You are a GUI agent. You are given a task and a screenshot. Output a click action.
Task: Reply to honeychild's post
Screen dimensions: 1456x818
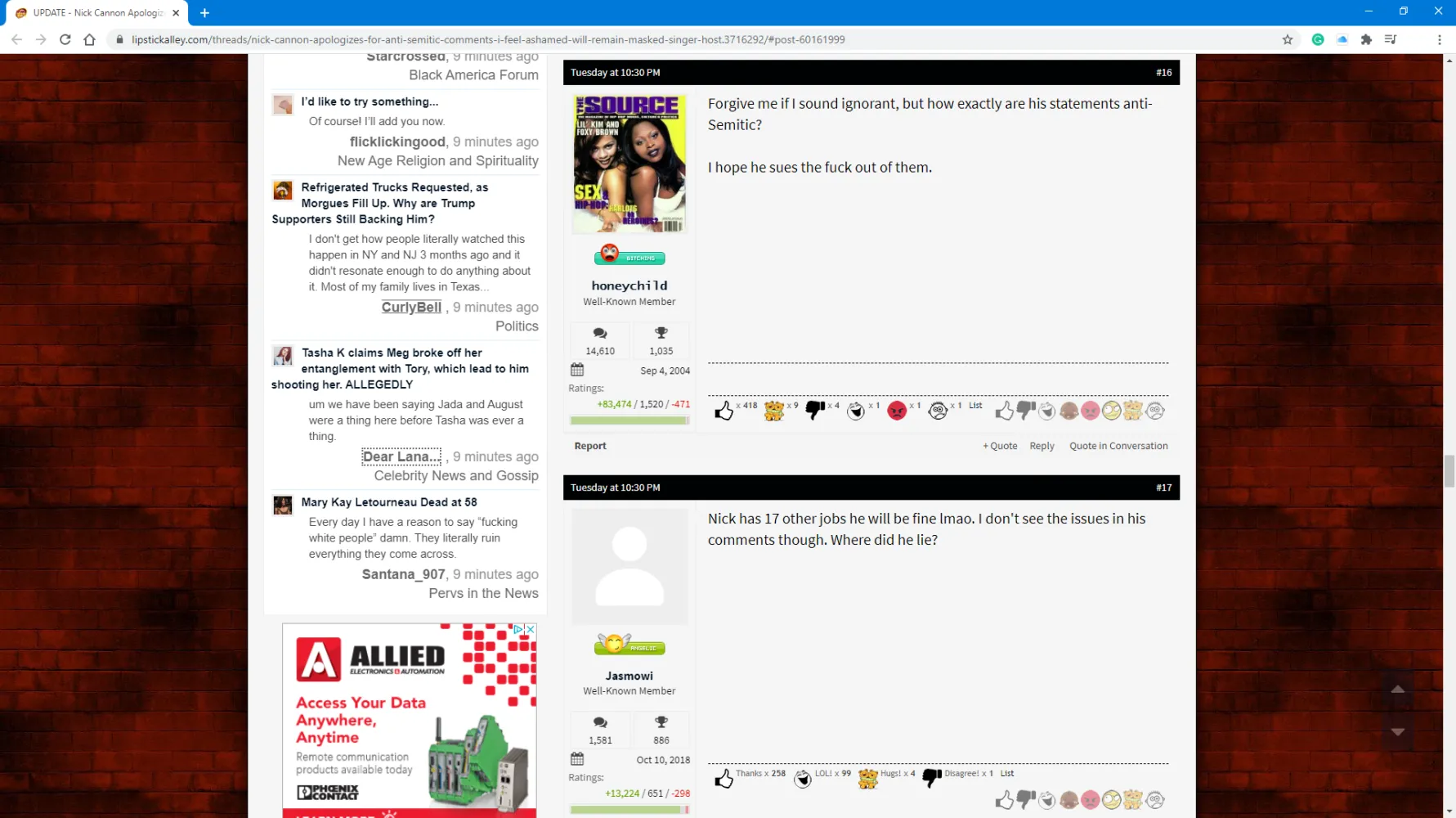(x=1042, y=446)
